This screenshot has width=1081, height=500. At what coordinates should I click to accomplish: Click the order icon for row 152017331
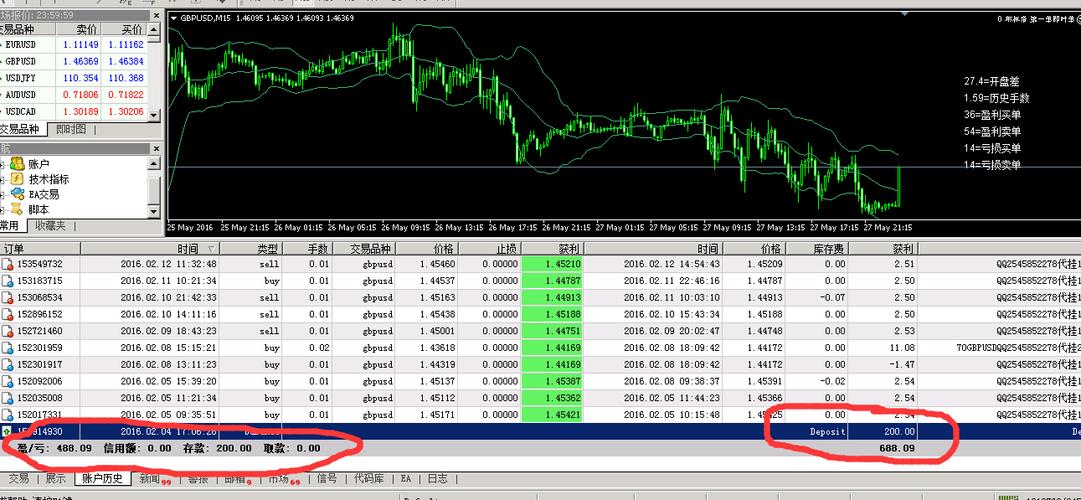pos(8,415)
